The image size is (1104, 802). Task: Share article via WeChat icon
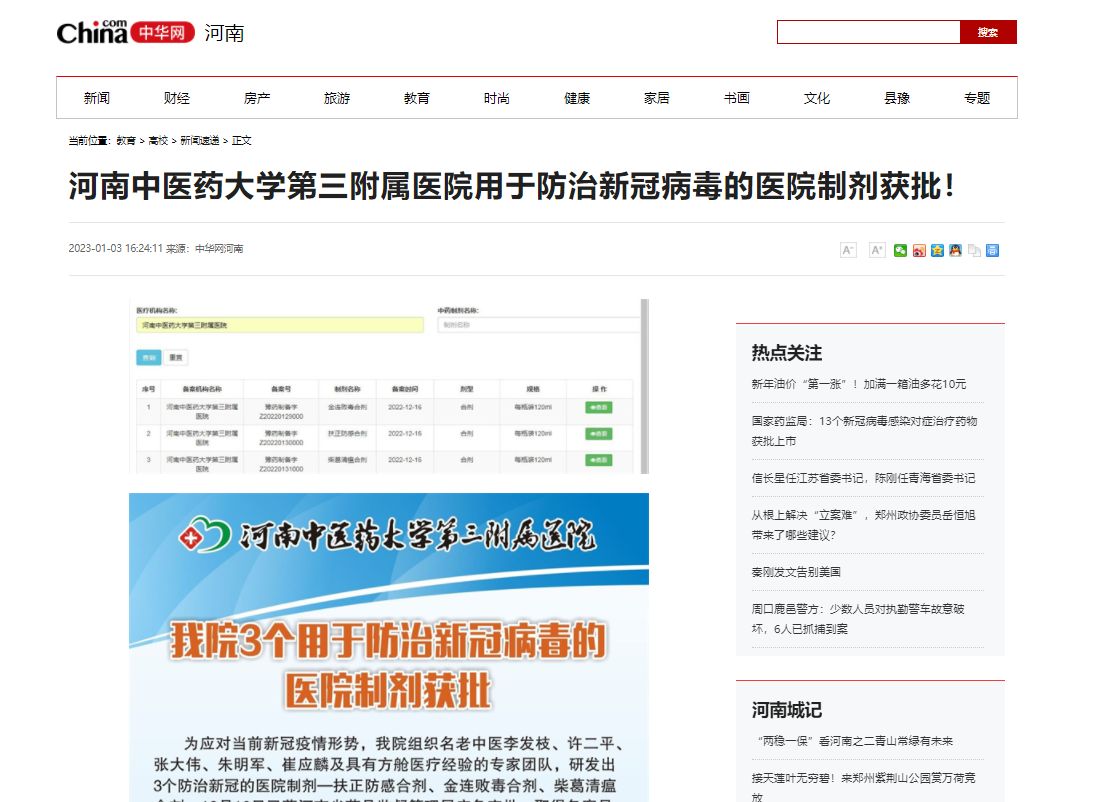901,250
